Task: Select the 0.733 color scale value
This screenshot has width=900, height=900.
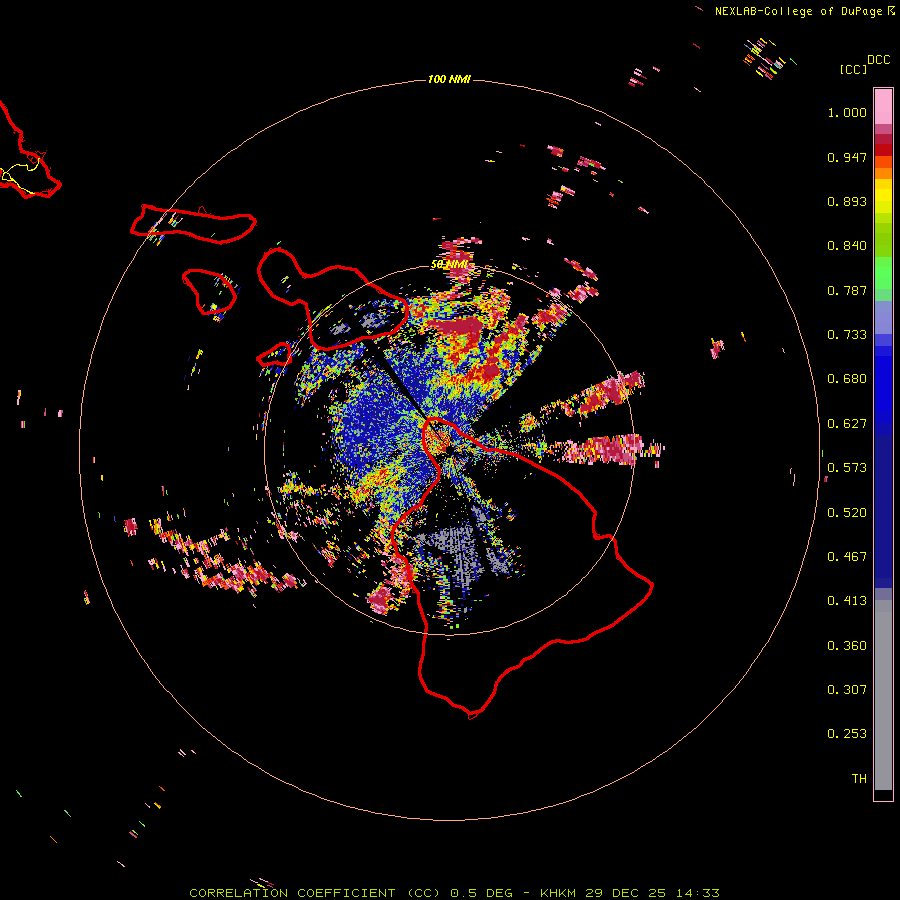Action: (x=847, y=335)
